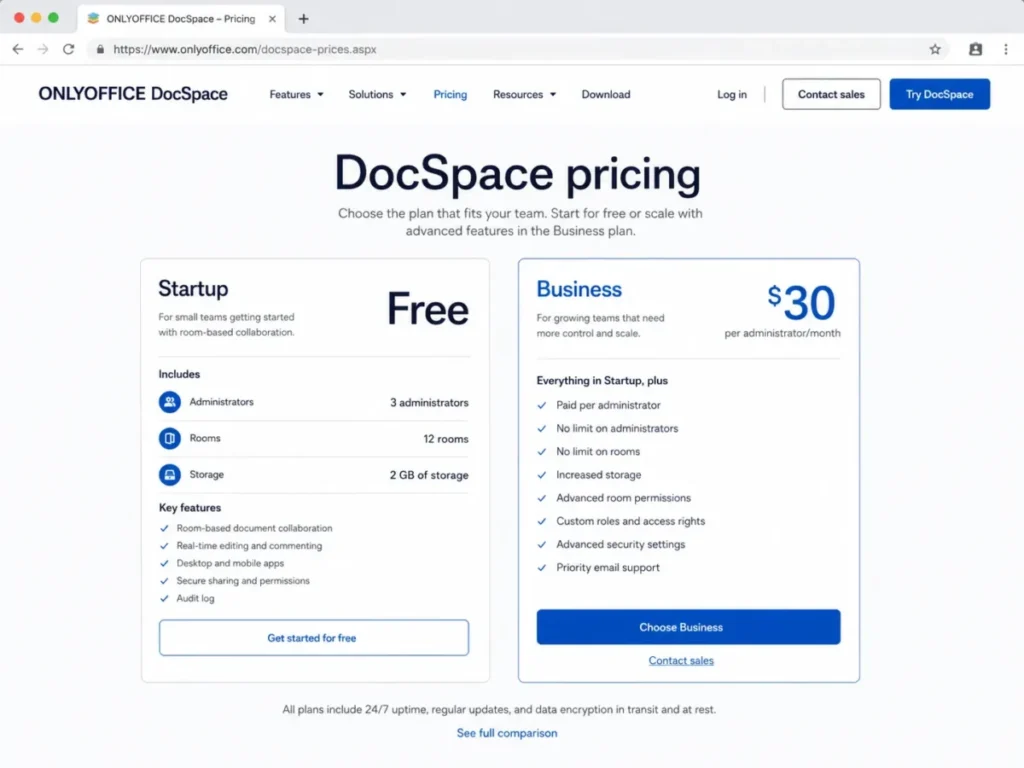Screen dimensions: 1024x768
Task: Click the checkmark beside Priority email support
Action: [541, 568]
